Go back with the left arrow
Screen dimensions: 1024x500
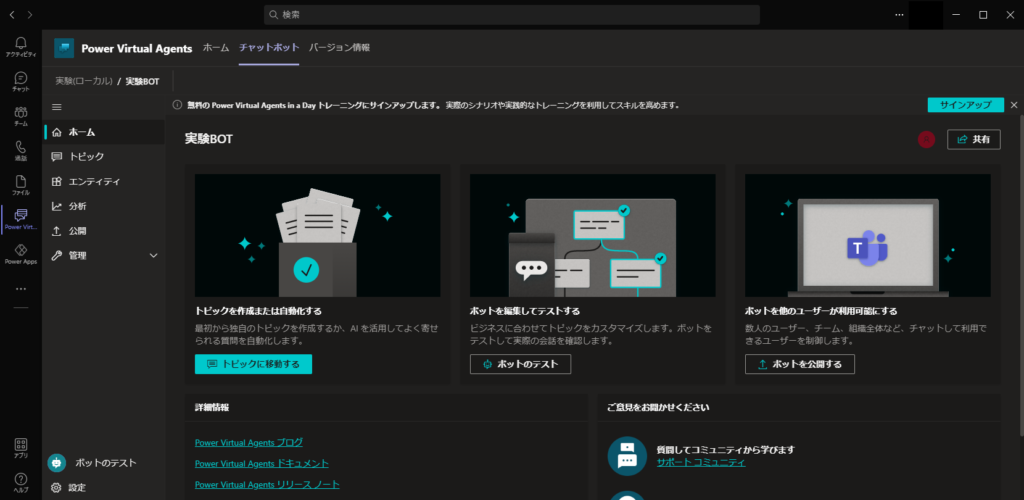12,14
